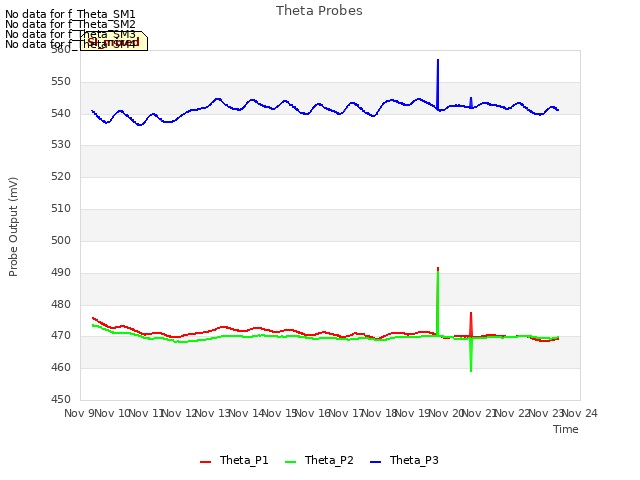Click the 550 y-axis tick label
This screenshot has height=480, width=640.
pyautogui.click(x=61, y=82)
